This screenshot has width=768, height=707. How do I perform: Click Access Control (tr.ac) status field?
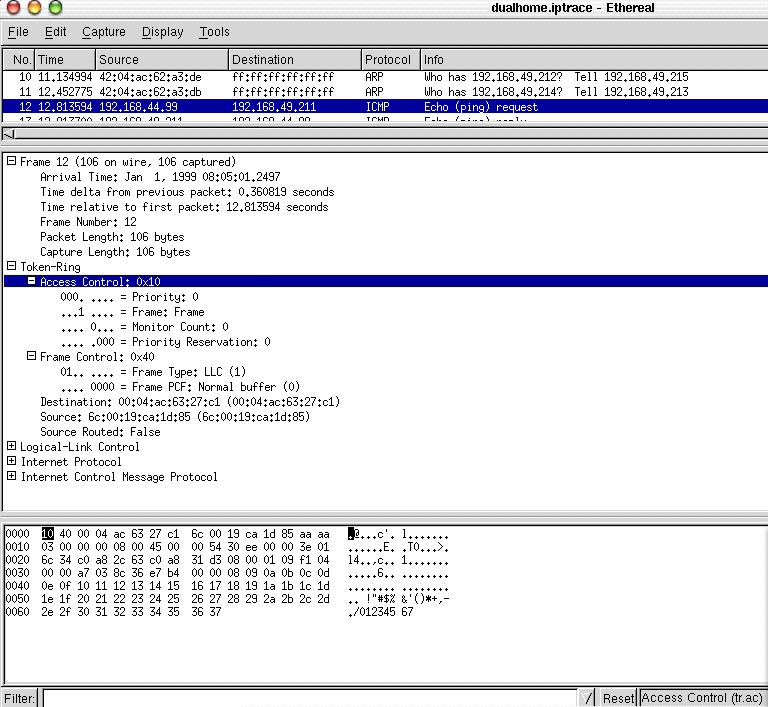(x=702, y=698)
